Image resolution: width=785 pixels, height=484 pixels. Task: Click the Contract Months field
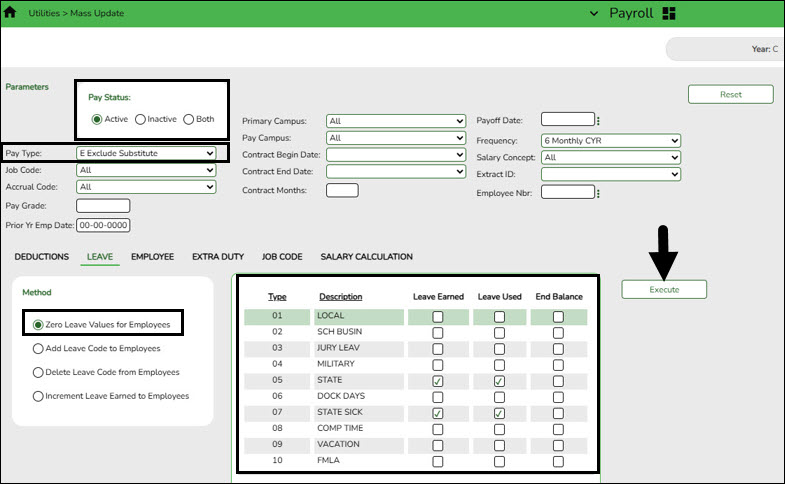click(x=342, y=191)
